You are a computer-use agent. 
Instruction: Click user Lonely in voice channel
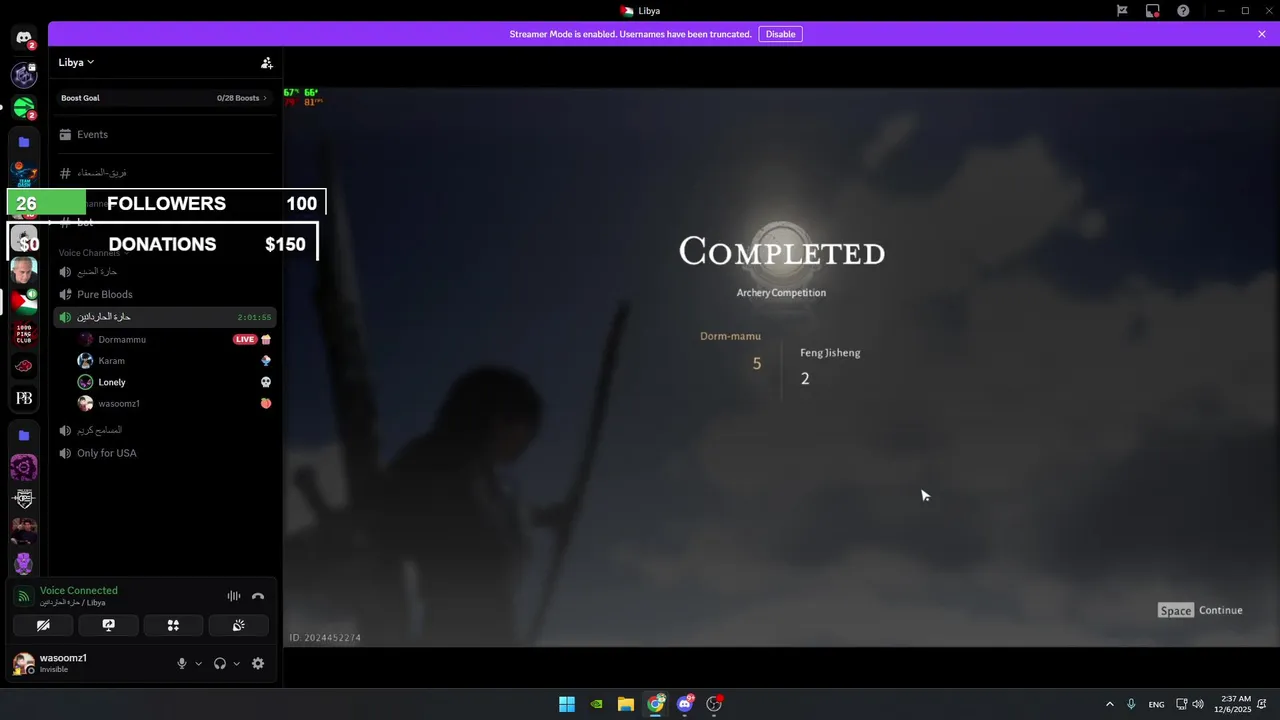[x=112, y=382]
